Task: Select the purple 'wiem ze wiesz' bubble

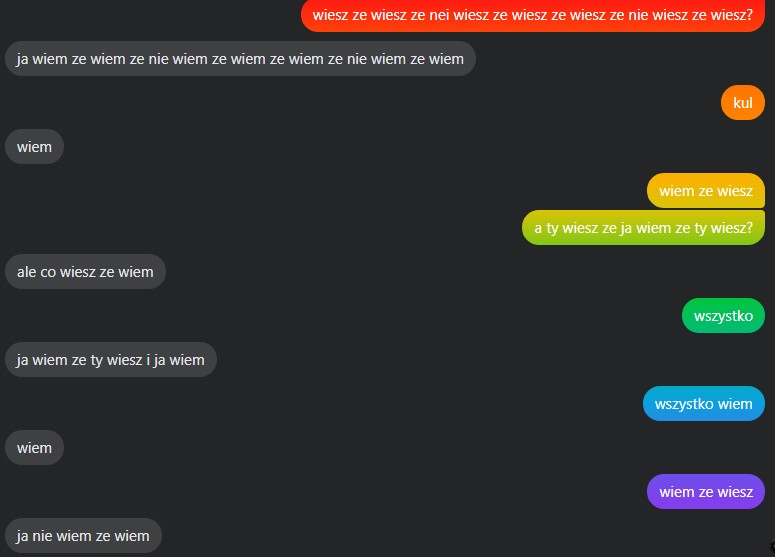Action: pyautogui.click(x=706, y=492)
